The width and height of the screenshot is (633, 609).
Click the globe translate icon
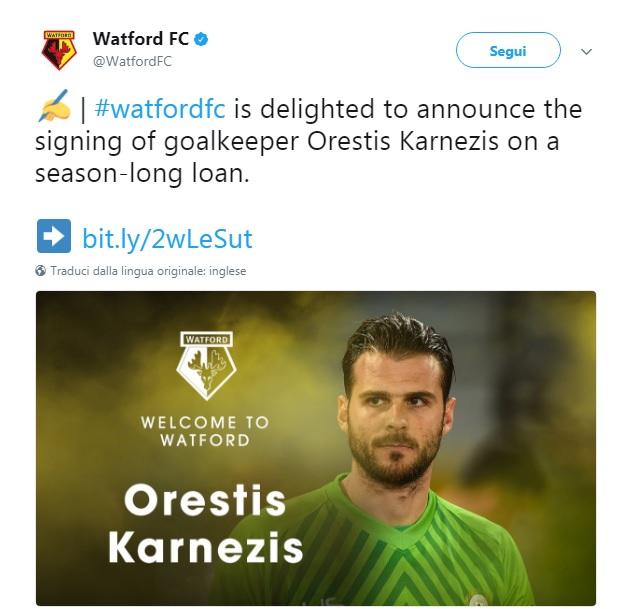41,271
